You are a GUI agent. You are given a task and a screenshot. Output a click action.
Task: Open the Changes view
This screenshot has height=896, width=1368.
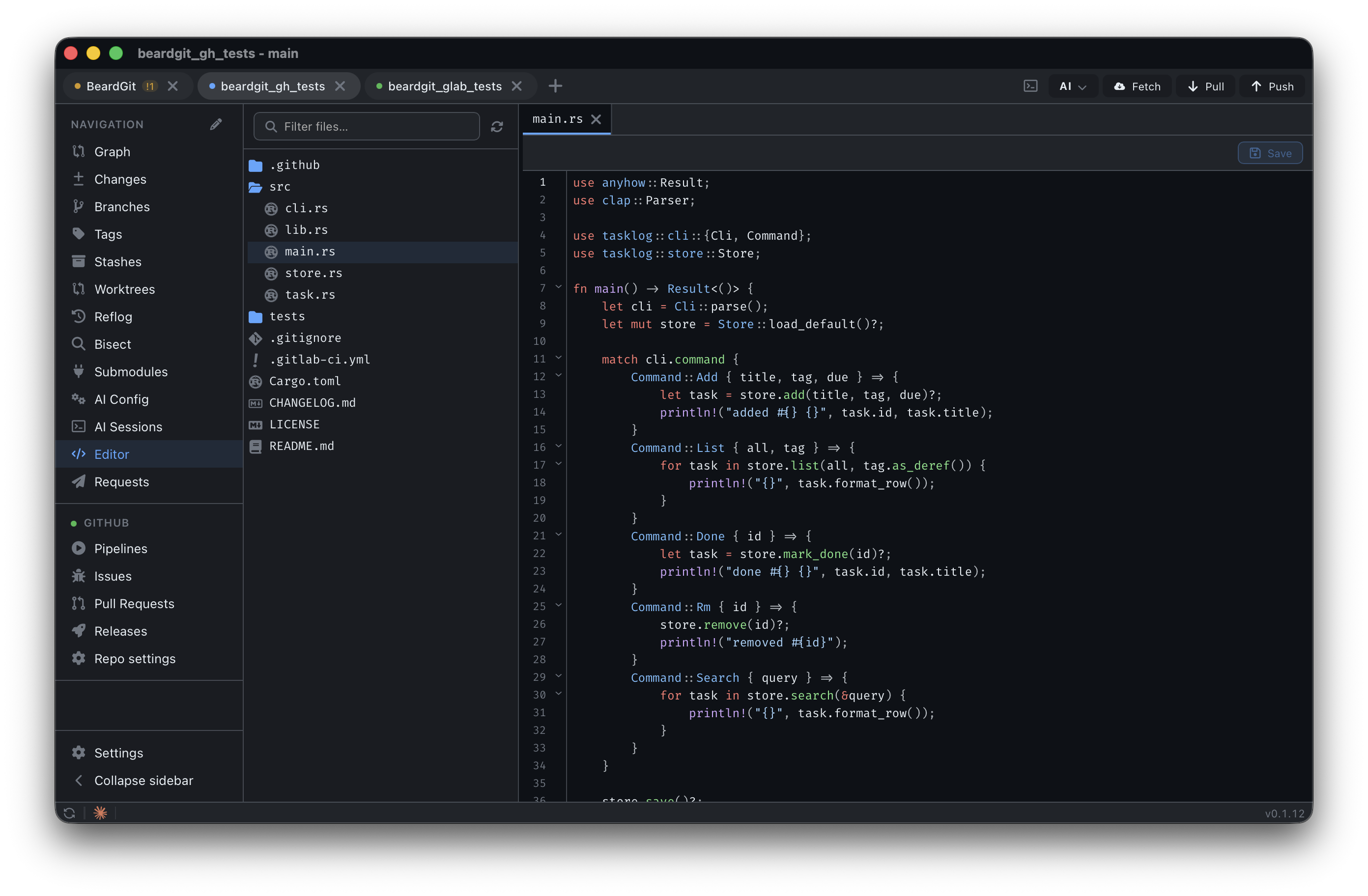point(148,179)
